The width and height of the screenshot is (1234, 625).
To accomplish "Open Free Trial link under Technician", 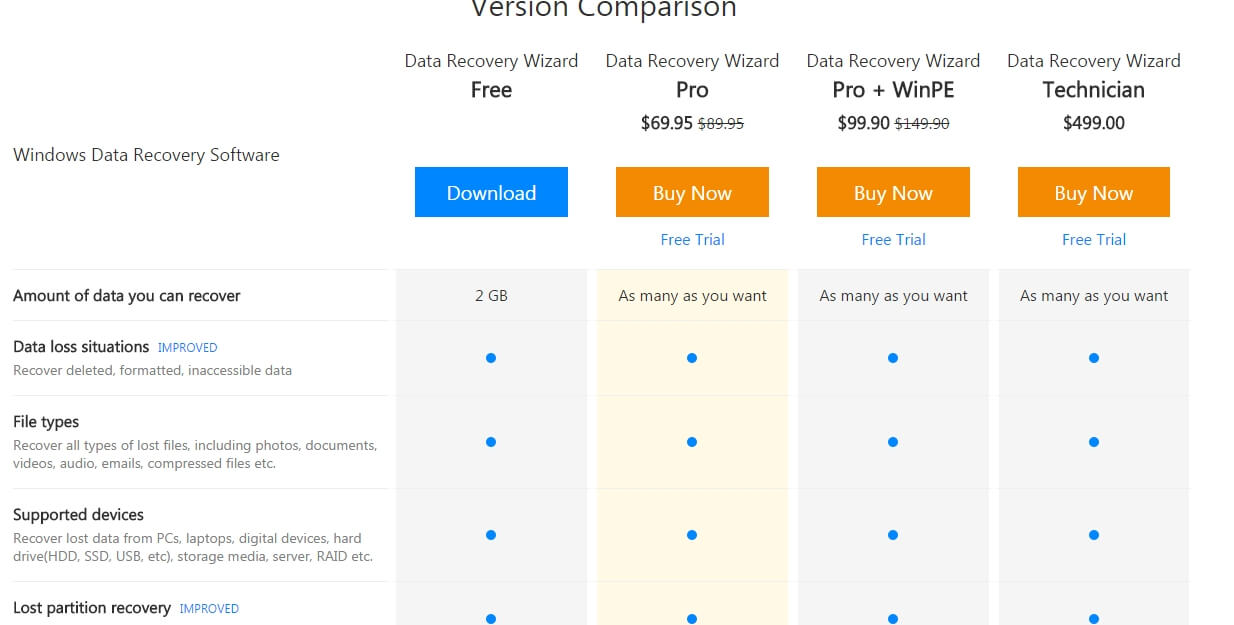I will tap(1094, 239).
